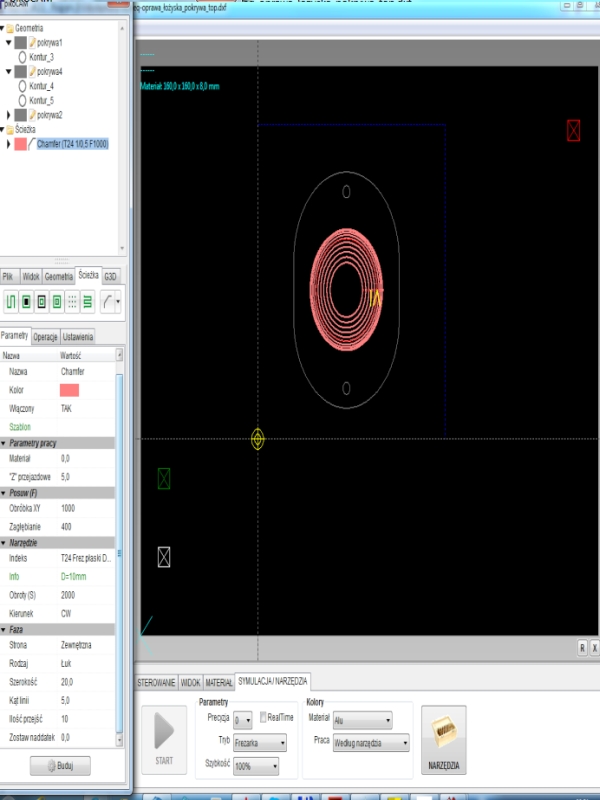
Task: Click the X button at canvas corner
Action: click(x=594, y=647)
